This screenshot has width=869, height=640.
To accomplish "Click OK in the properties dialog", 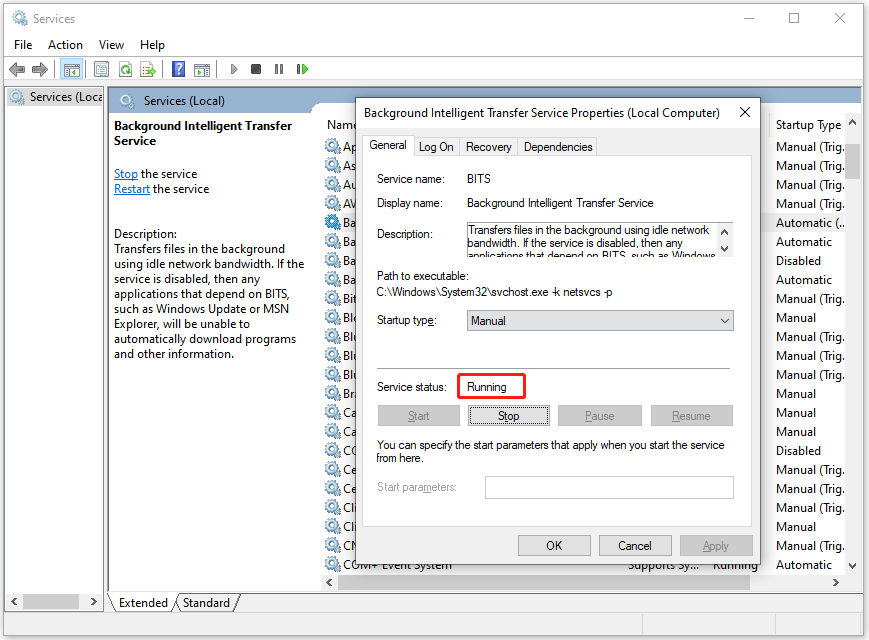I will click(x=554, y=546).
